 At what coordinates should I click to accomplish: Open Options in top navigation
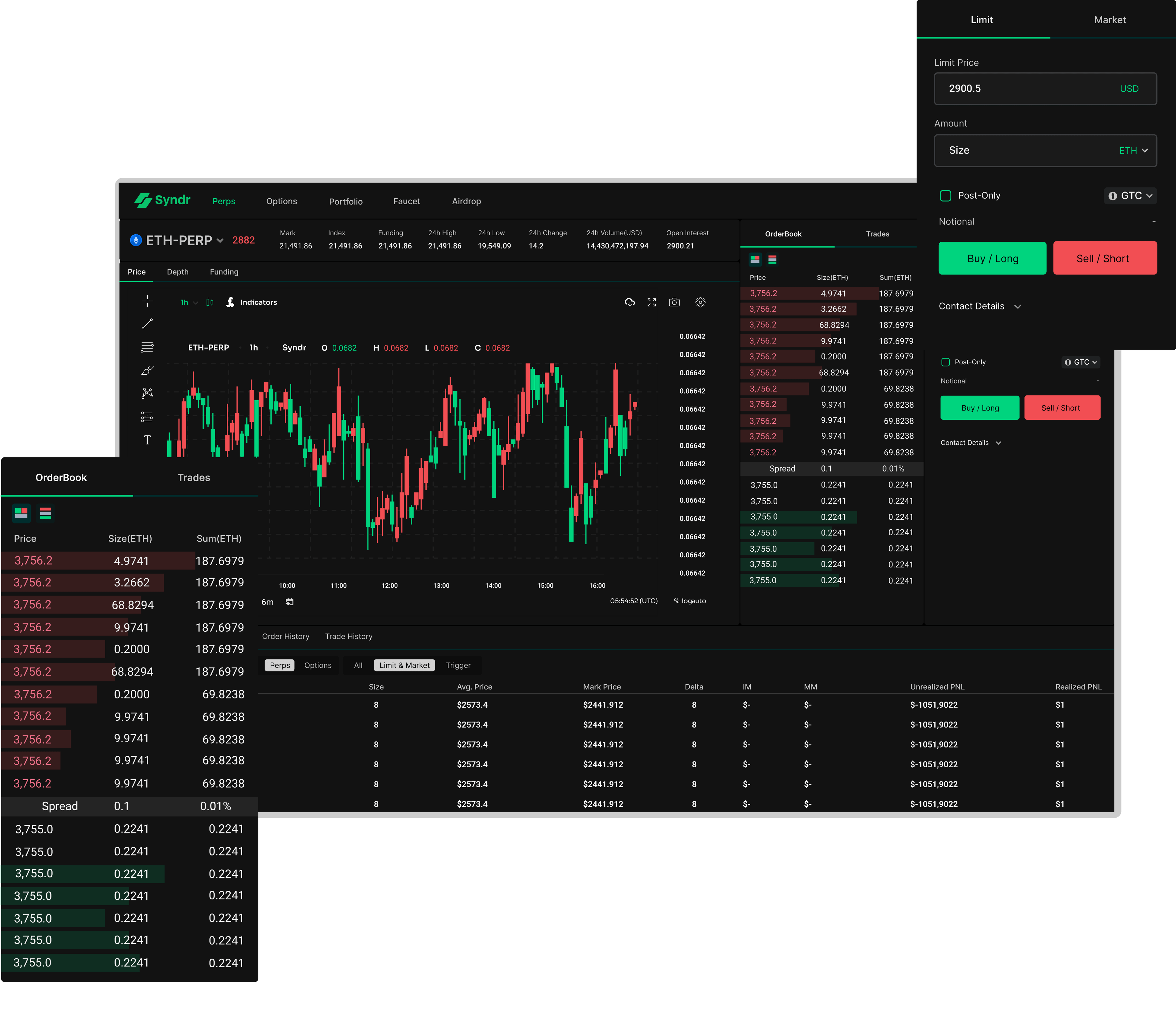pos(282,201)
